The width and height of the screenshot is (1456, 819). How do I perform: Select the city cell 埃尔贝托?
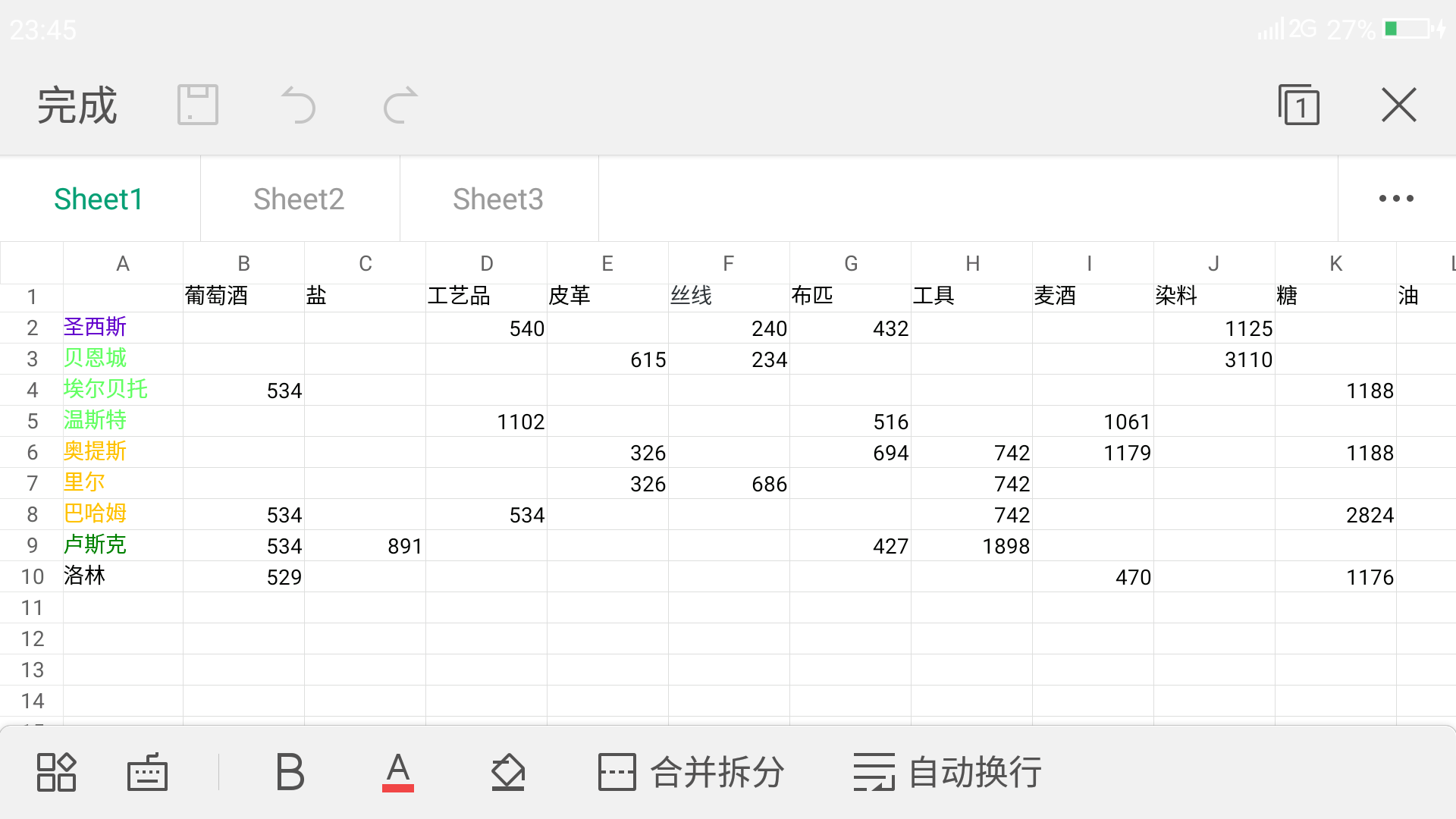click(123, 390)
